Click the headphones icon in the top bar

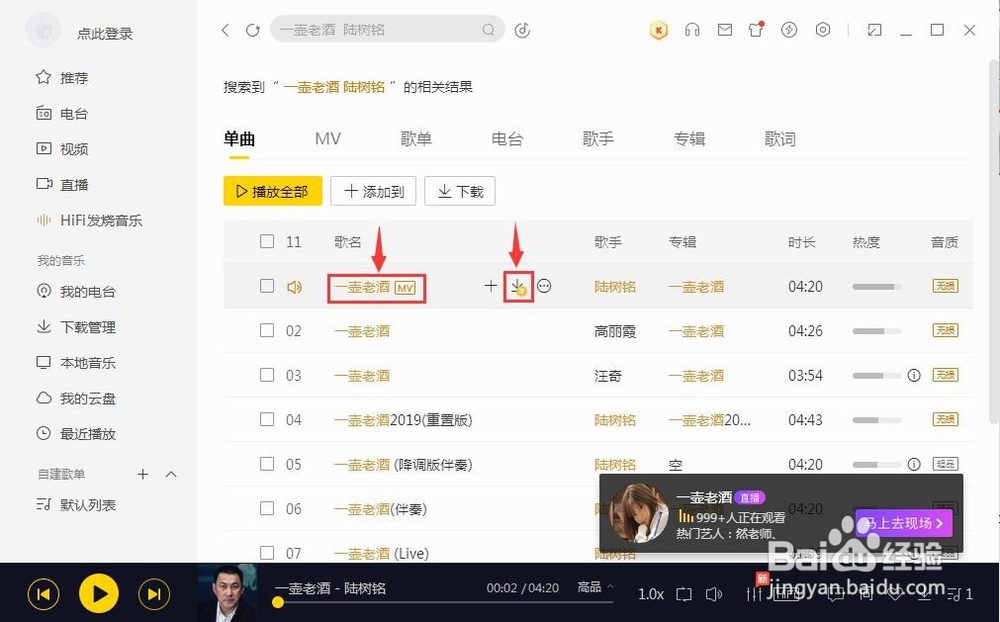coord(692,30)
